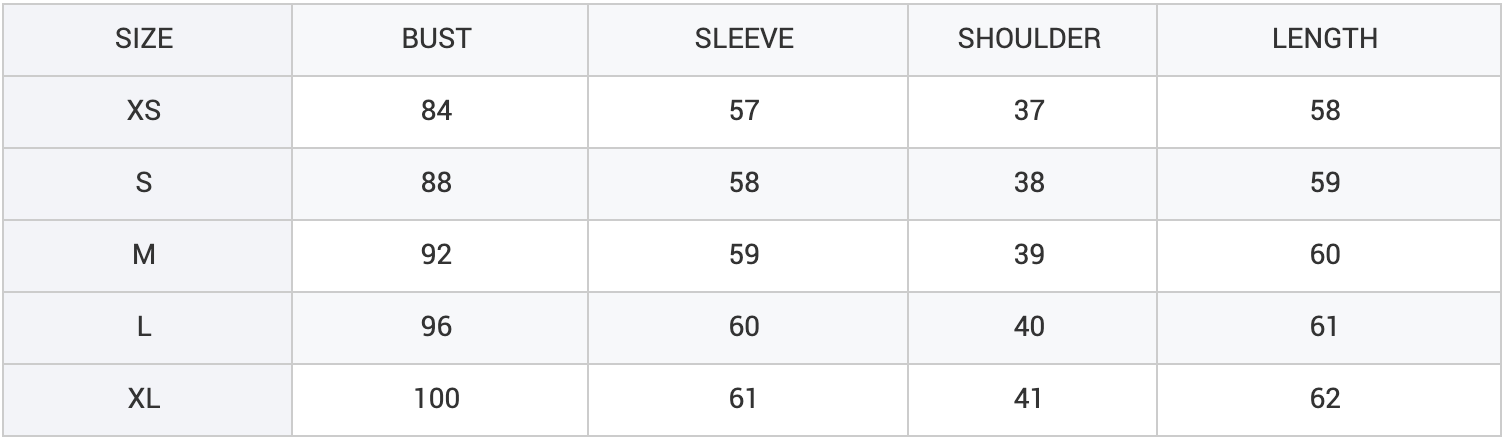This screenshot has width=1504, height=444.
Task: Click the M bust value 92
Action: click(x=436, y=255)
